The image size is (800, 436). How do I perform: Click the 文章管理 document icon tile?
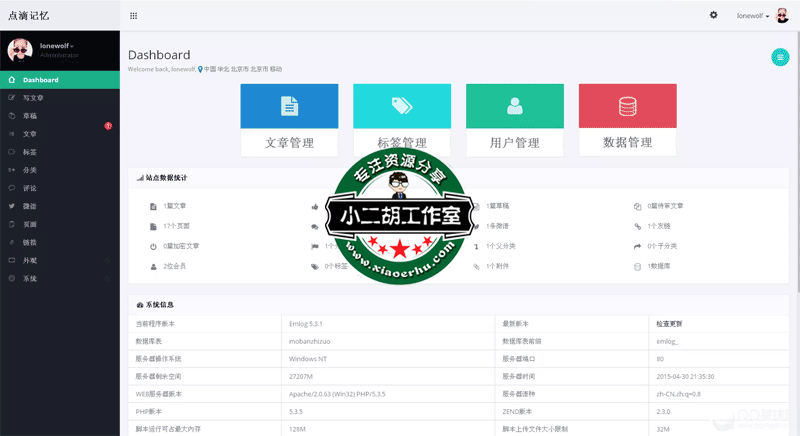click(x=289, y=106)
